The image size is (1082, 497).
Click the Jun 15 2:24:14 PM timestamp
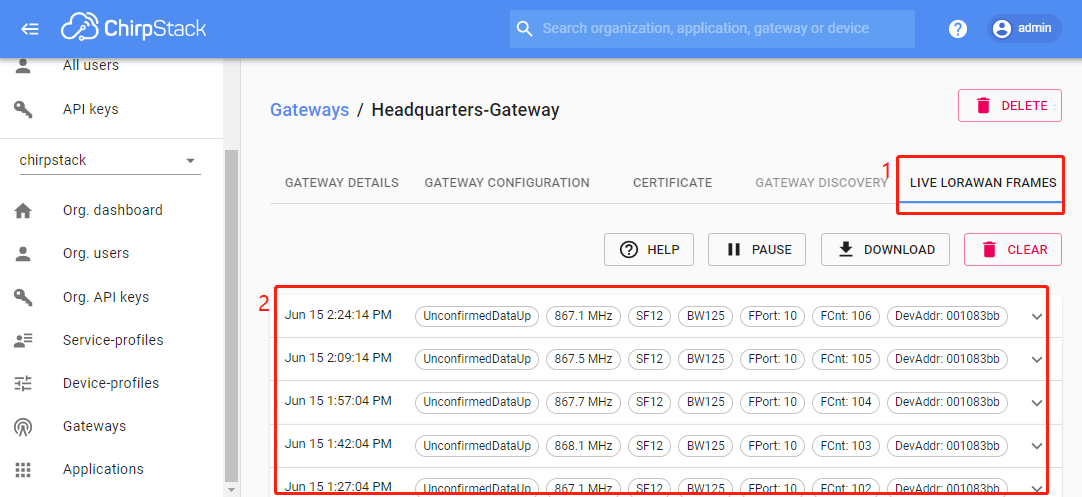[x=338, y=315]
